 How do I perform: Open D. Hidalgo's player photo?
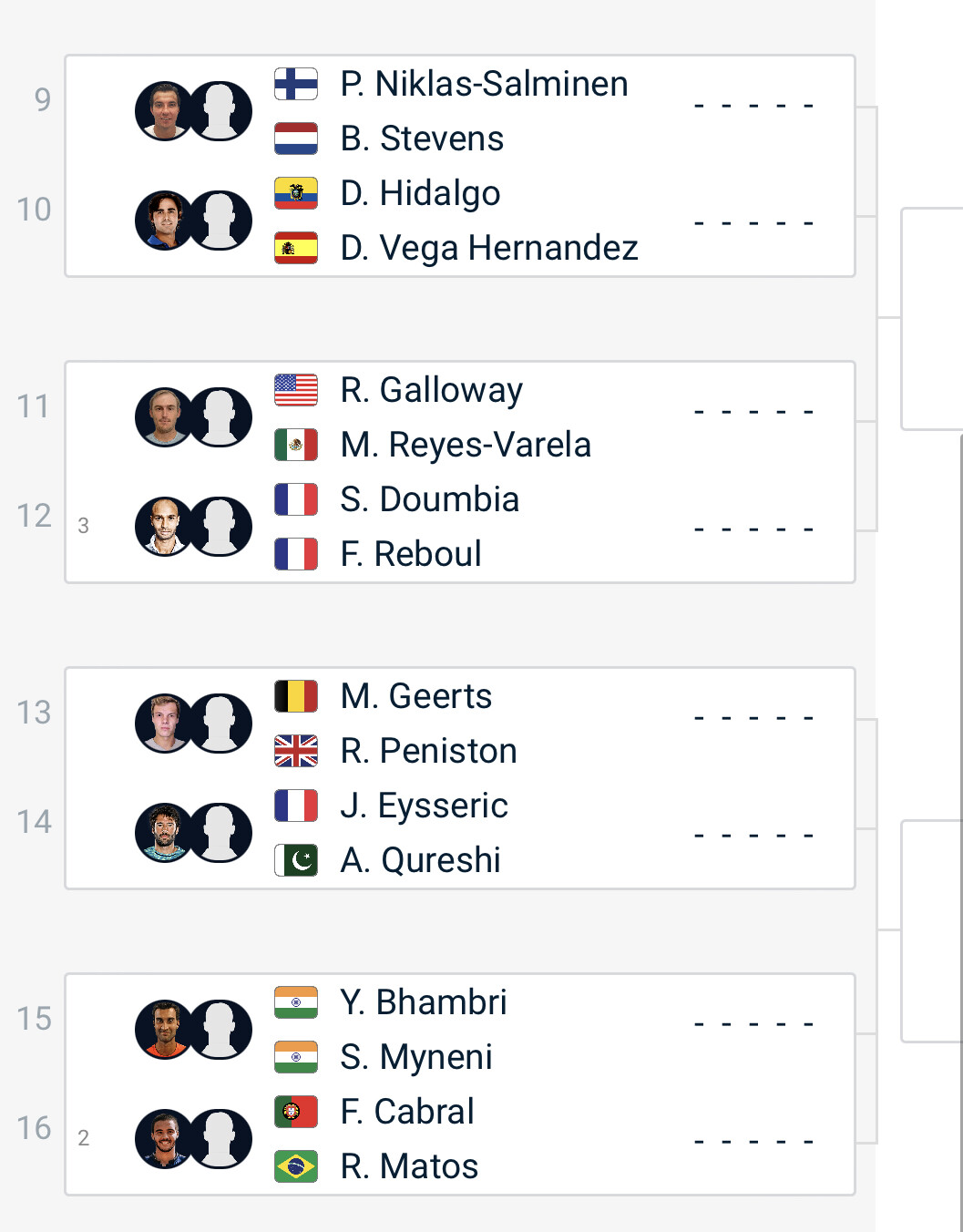coord(164,221)
